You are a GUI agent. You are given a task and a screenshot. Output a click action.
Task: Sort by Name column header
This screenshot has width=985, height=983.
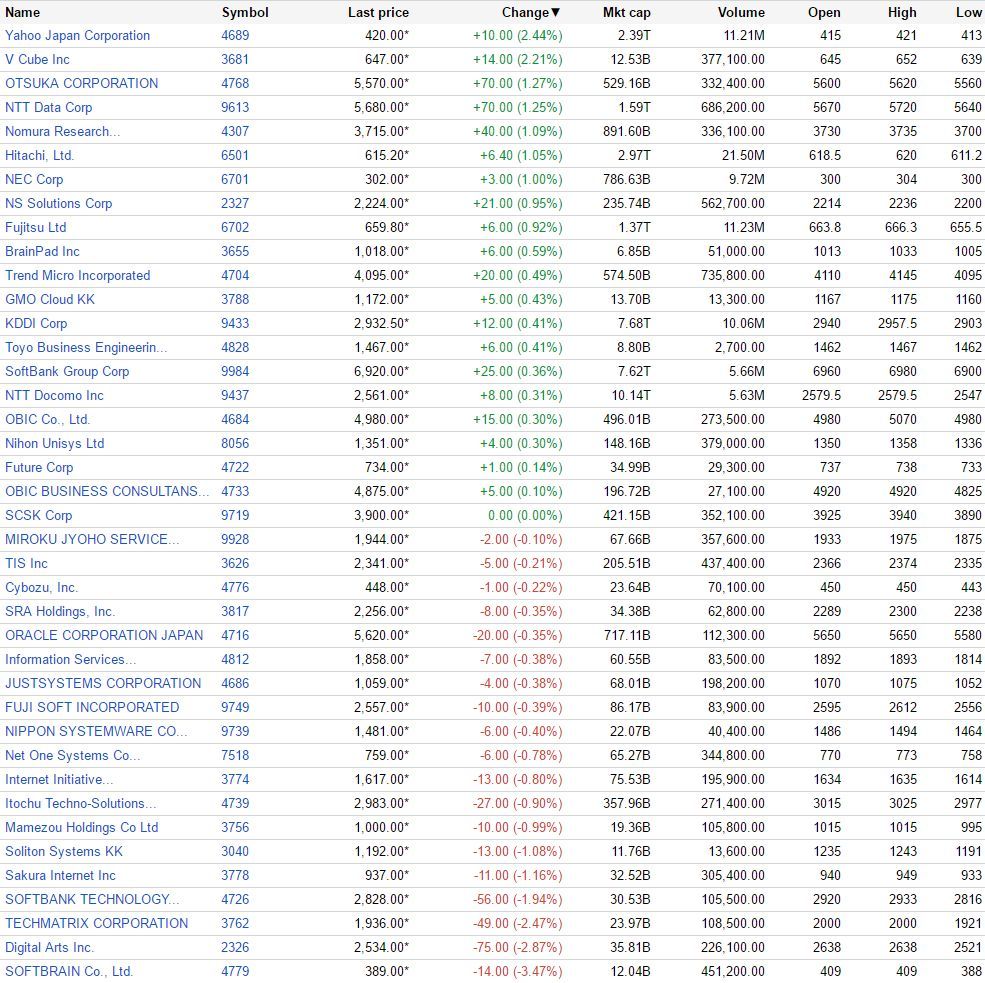[23, 13]
